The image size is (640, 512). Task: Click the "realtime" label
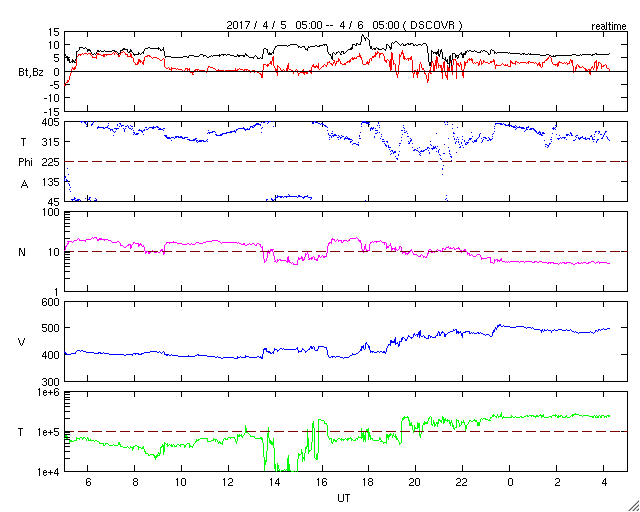click(x=609, y=27)
